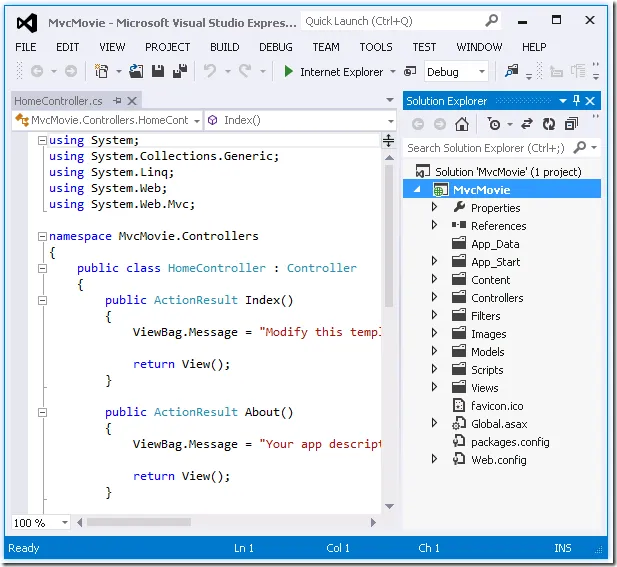Toggle auto-hide pin on Solution Explorer

tap(576, 101)
